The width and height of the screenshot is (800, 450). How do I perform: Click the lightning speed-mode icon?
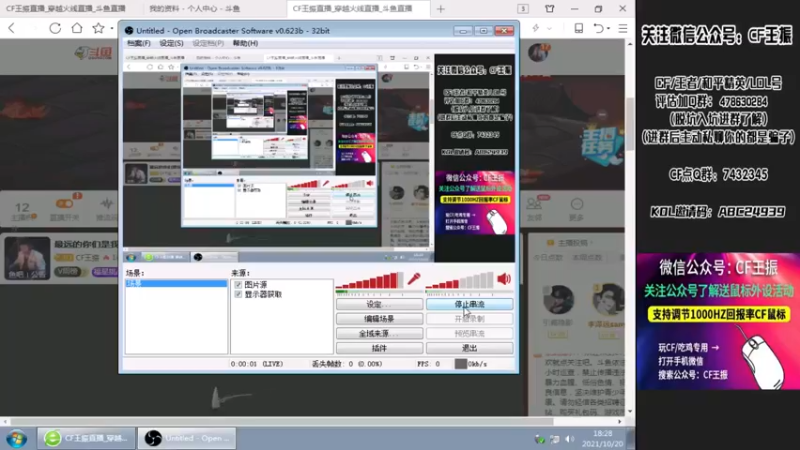pyautogui.click(x=536, y=28)
